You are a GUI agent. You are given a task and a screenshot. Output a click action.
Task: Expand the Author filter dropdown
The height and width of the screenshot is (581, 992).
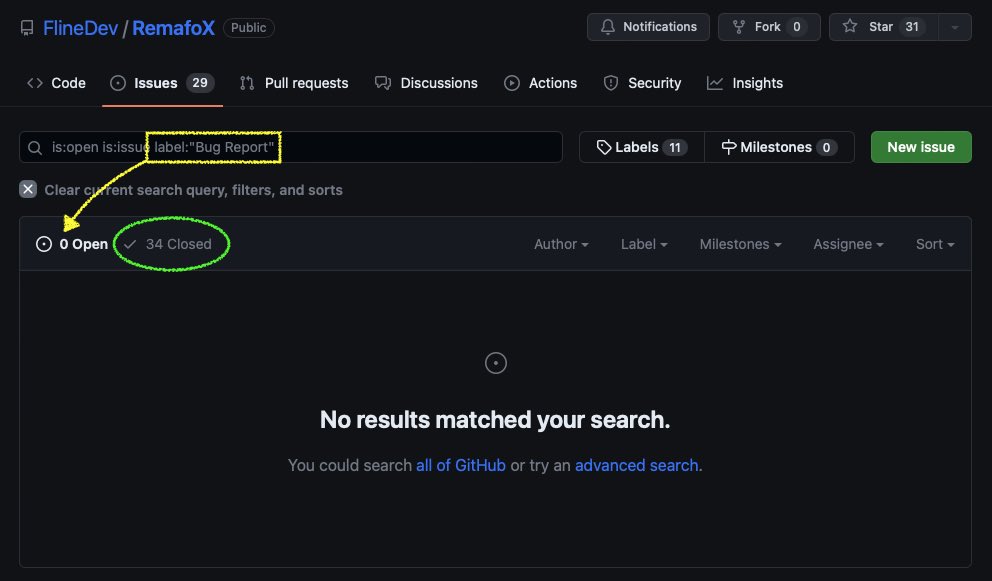[561, 244]
